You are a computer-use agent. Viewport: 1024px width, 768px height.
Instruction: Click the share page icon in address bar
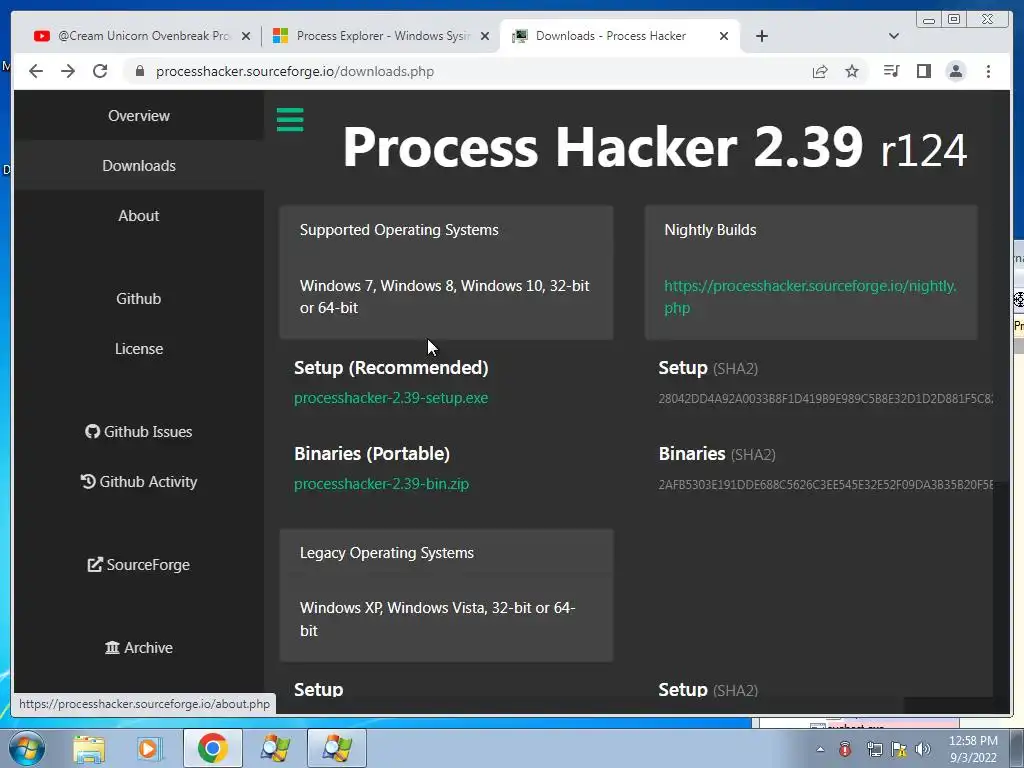[820, 71]
